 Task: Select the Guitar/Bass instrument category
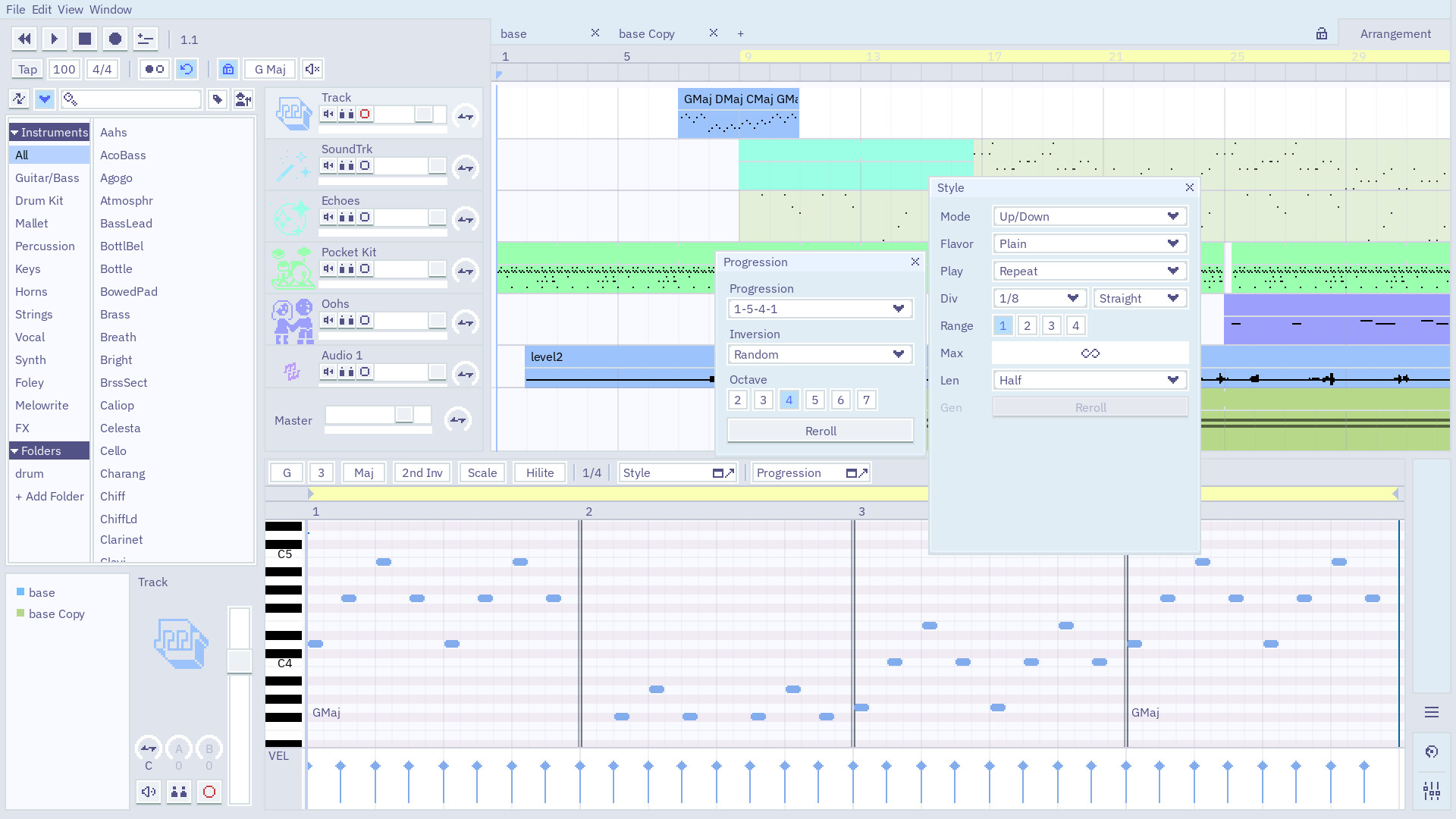[x=47, y=177]
